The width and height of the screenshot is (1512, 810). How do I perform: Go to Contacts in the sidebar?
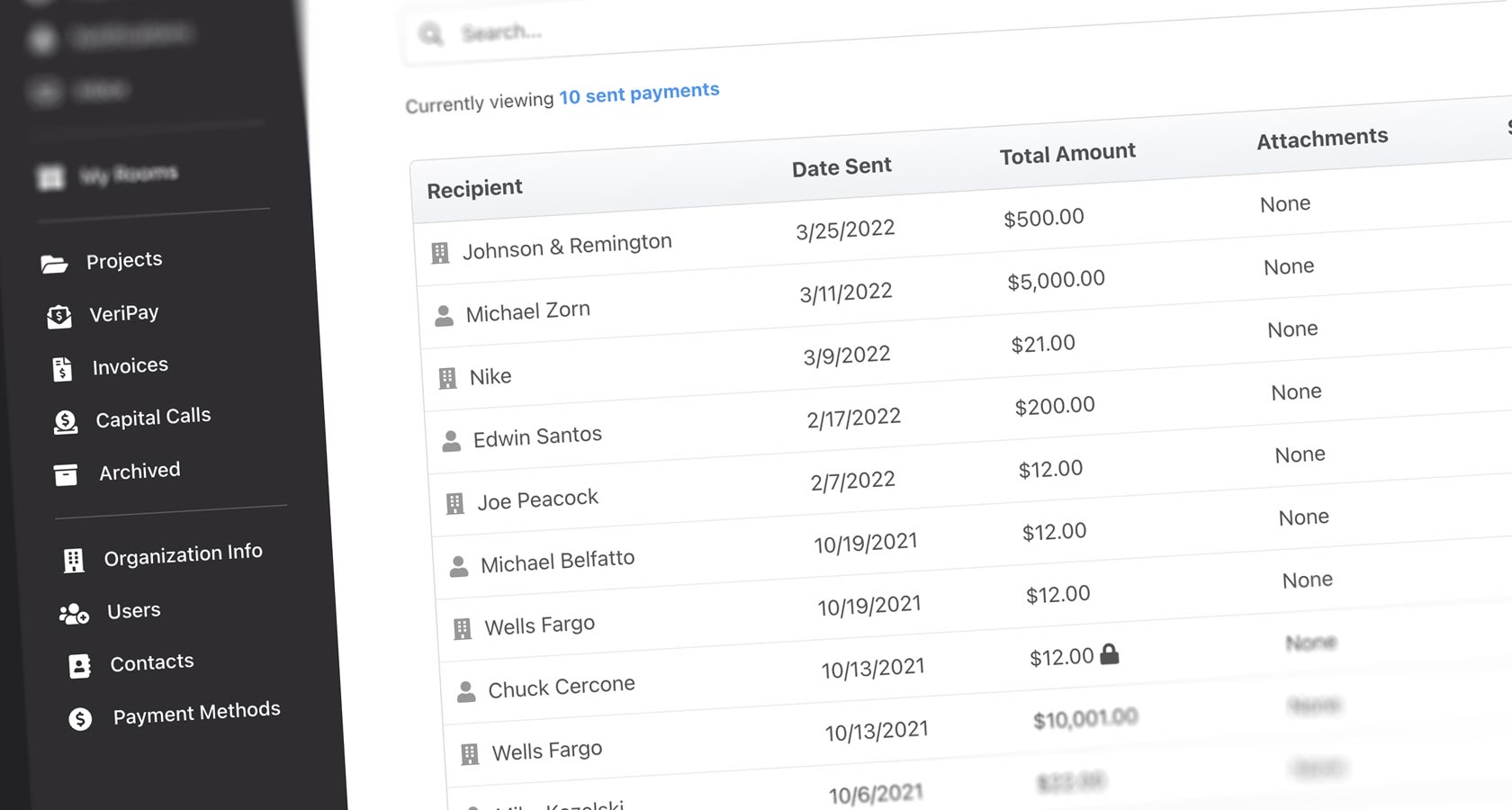coord(152,663)
